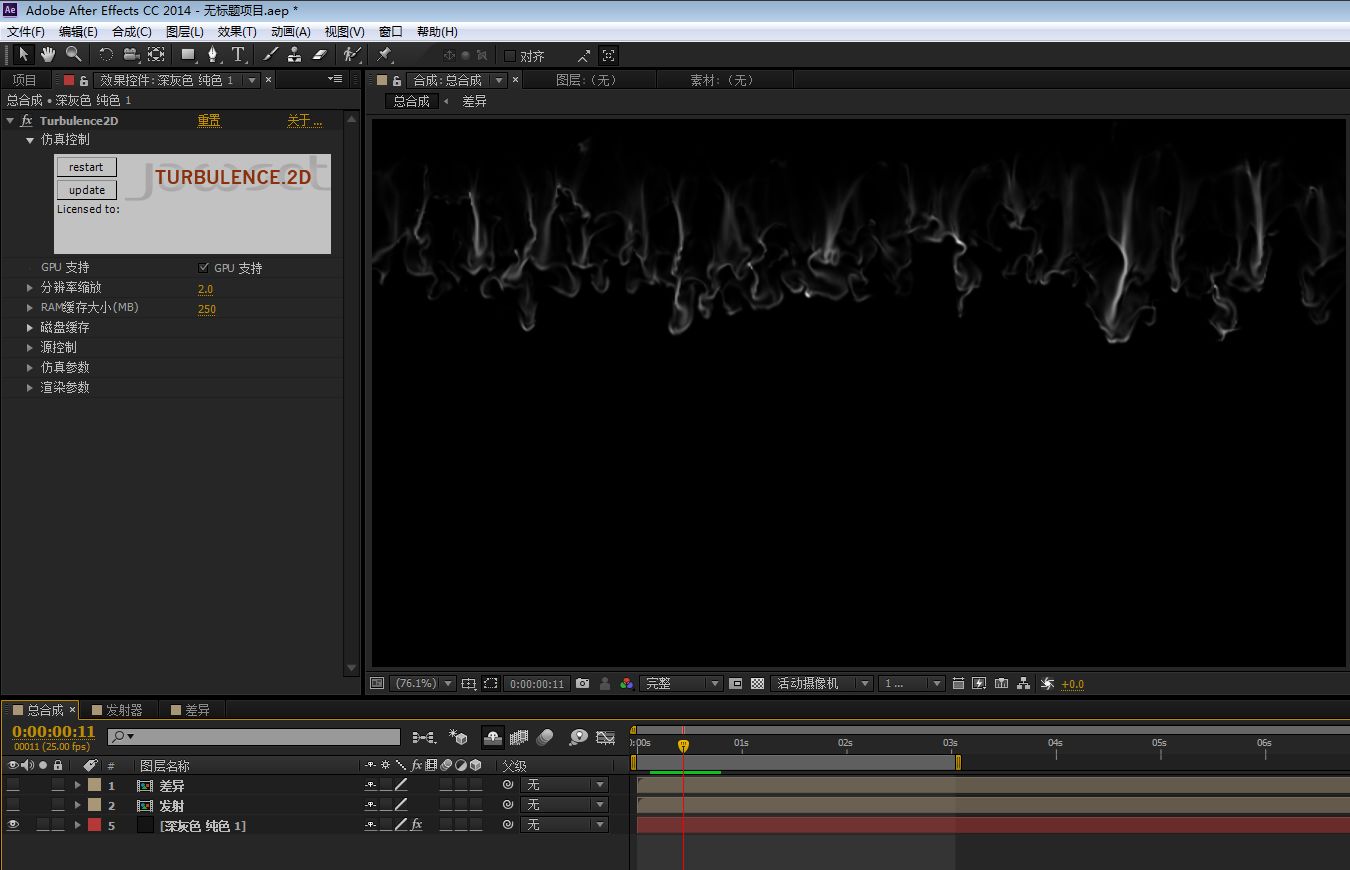1350x870 pixels.
Task: Select the Roto Brush tool
Action: tap(352, 55)
